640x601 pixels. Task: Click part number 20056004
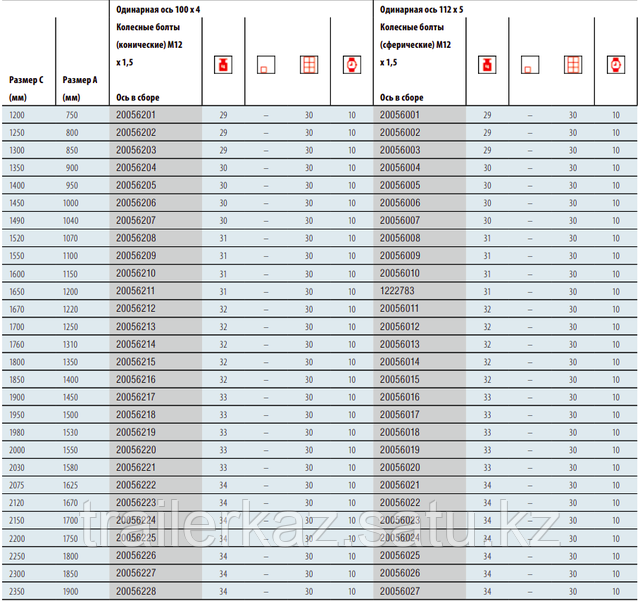400,167
